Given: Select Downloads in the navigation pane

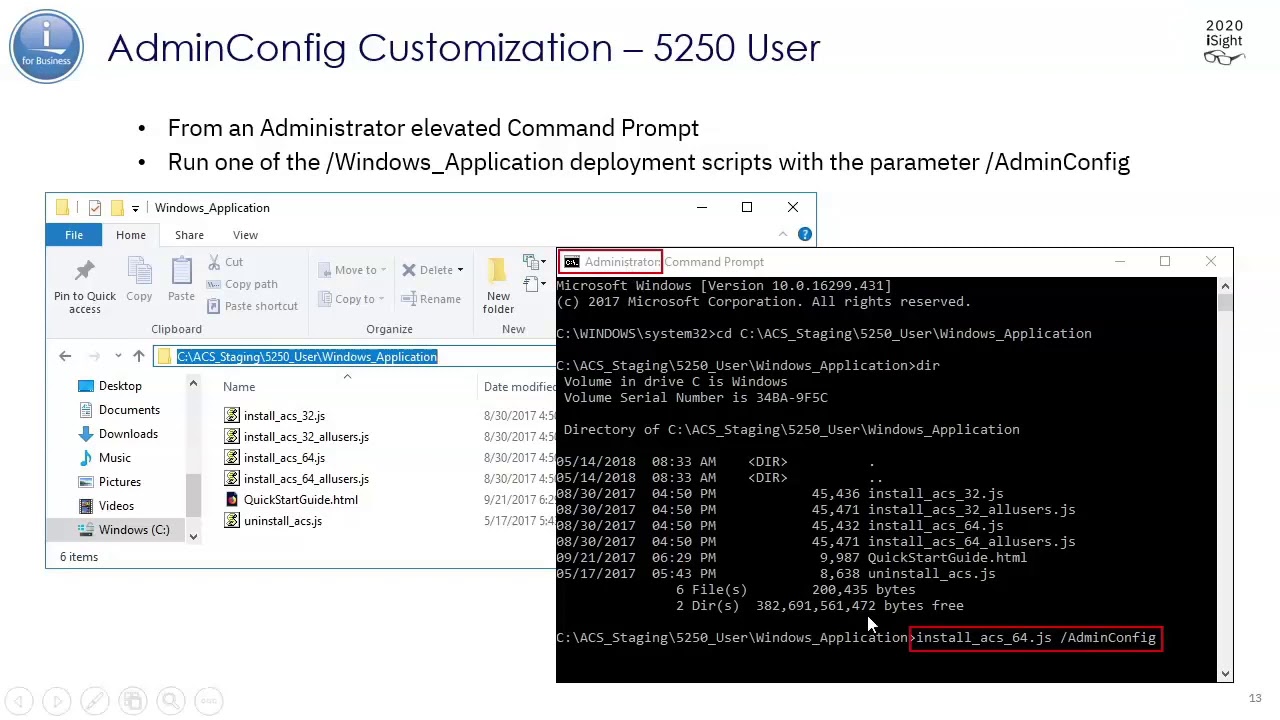Looking at the screenshot, I should (128, 434).
